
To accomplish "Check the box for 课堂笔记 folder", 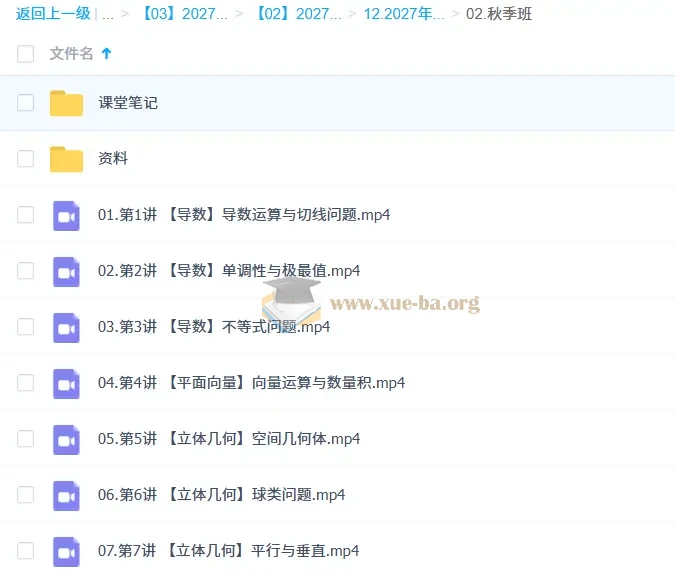I will tap(25, 103).
